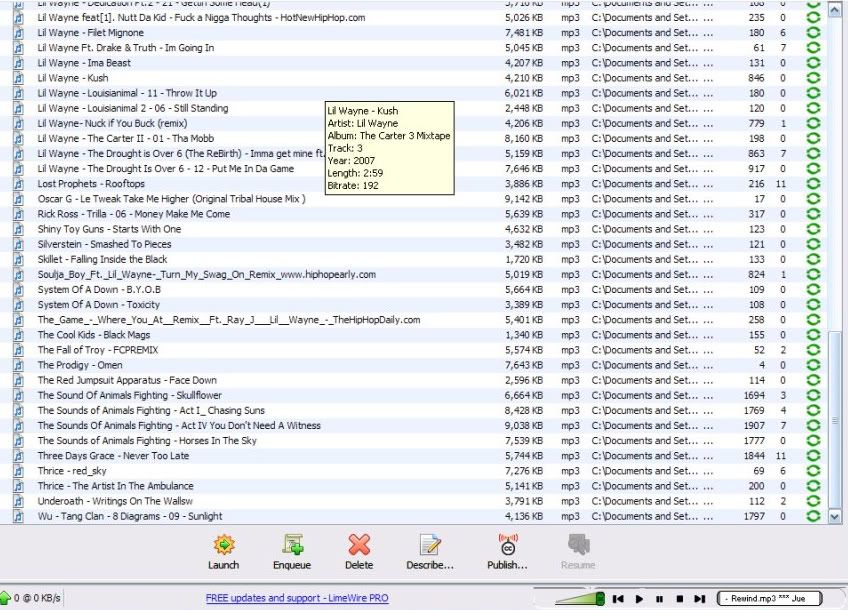Click the green connection status arrow icon

pos(6,598)
